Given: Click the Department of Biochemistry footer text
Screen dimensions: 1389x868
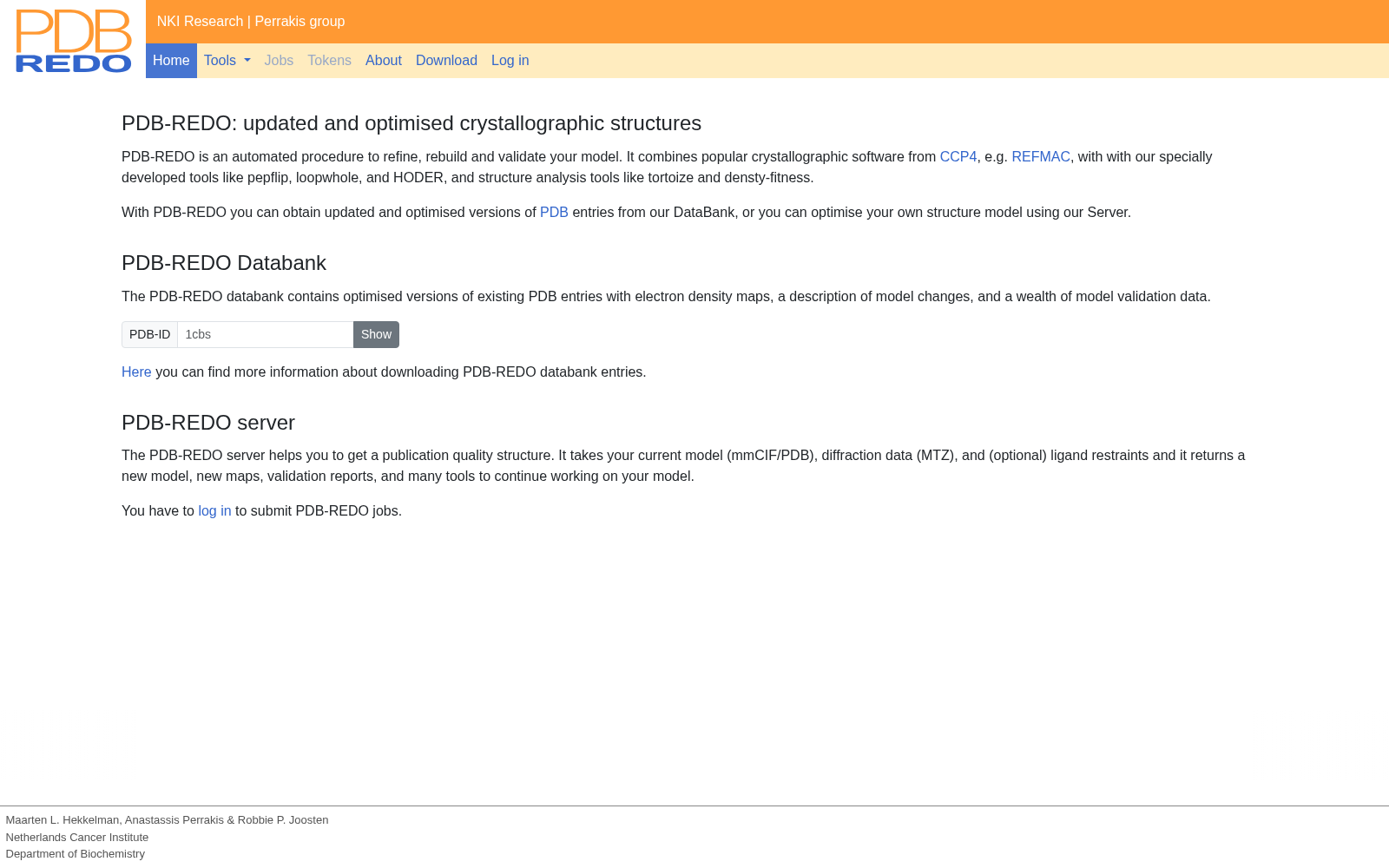Looking at the screenshot, I should coord(76,854).
